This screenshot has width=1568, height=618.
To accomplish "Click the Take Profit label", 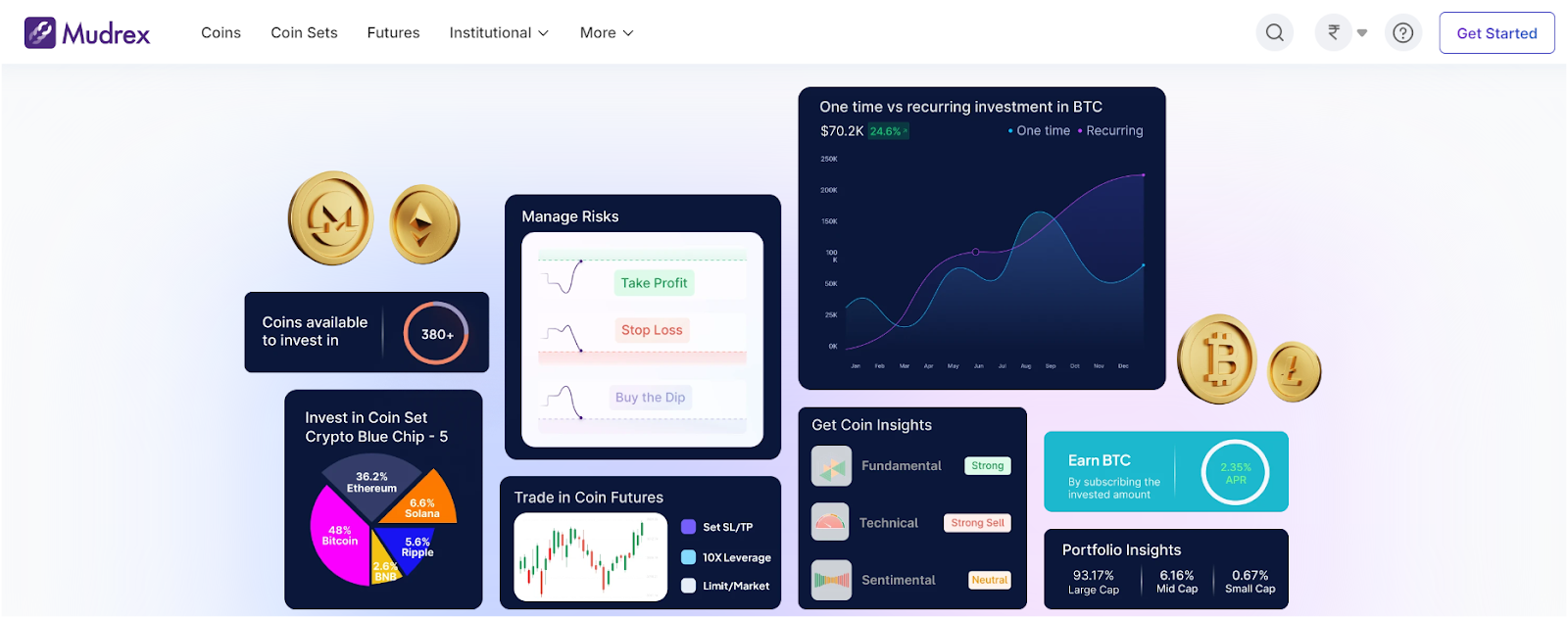I will [654, 283].
